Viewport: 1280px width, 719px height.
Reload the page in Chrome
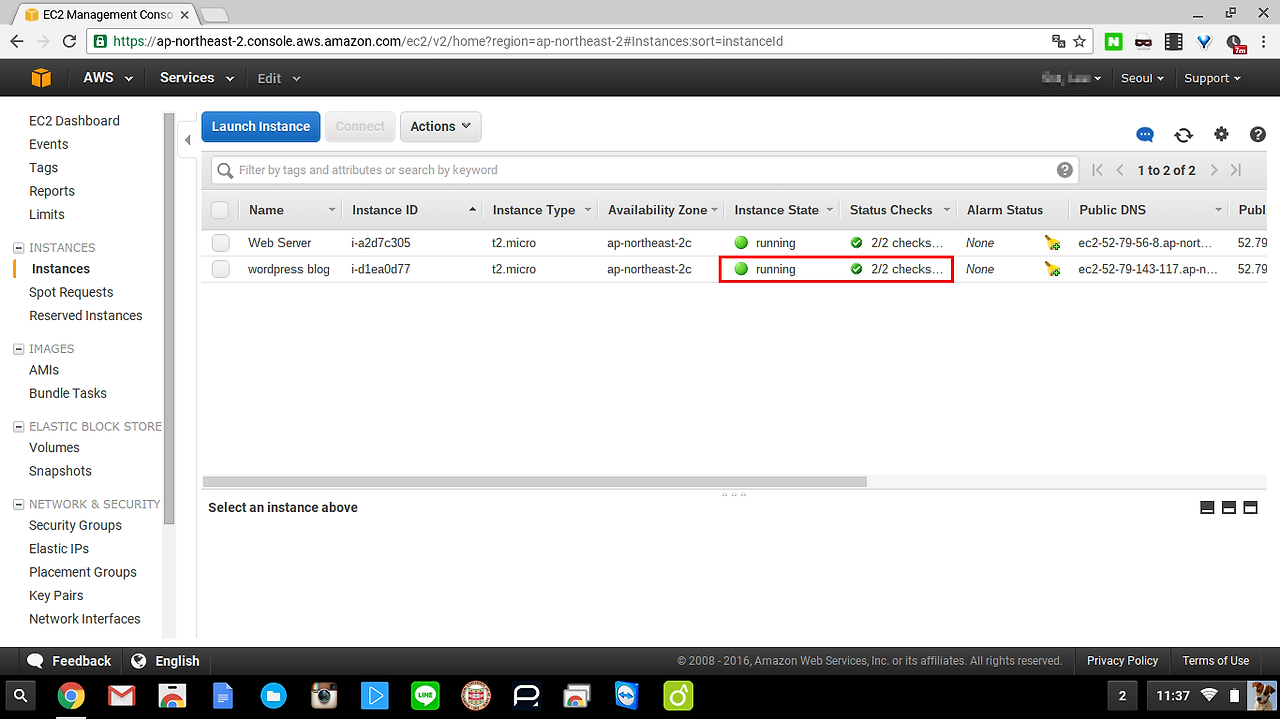(x=69, y=42)
